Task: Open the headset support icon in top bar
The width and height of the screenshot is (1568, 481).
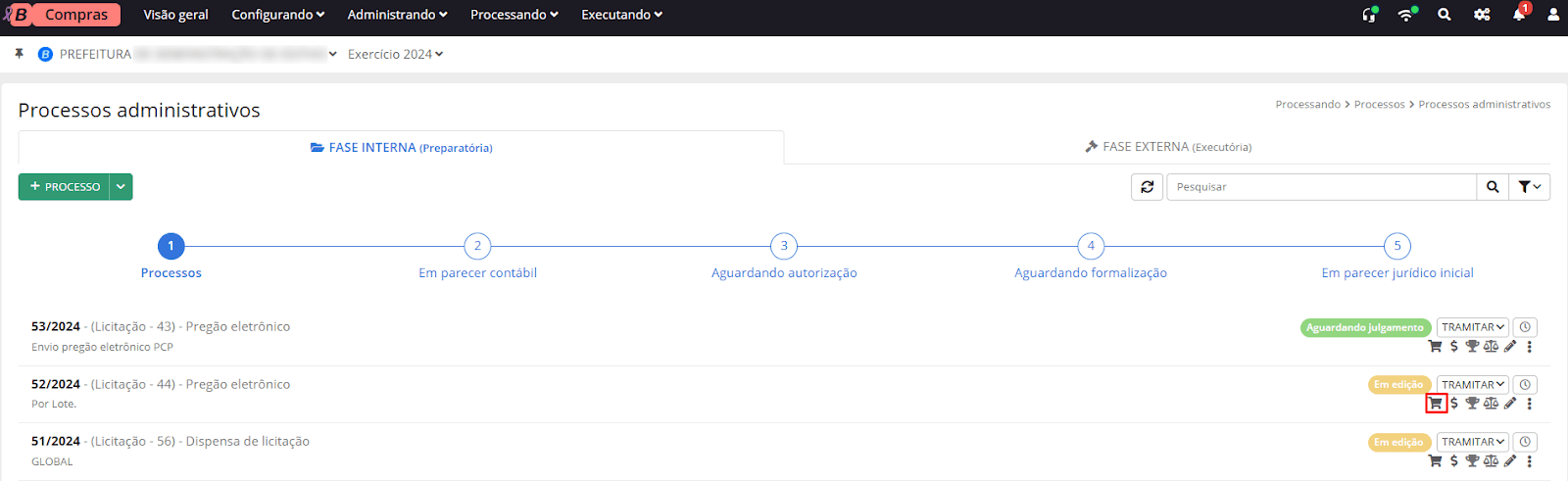Action: click(1369, 15)
